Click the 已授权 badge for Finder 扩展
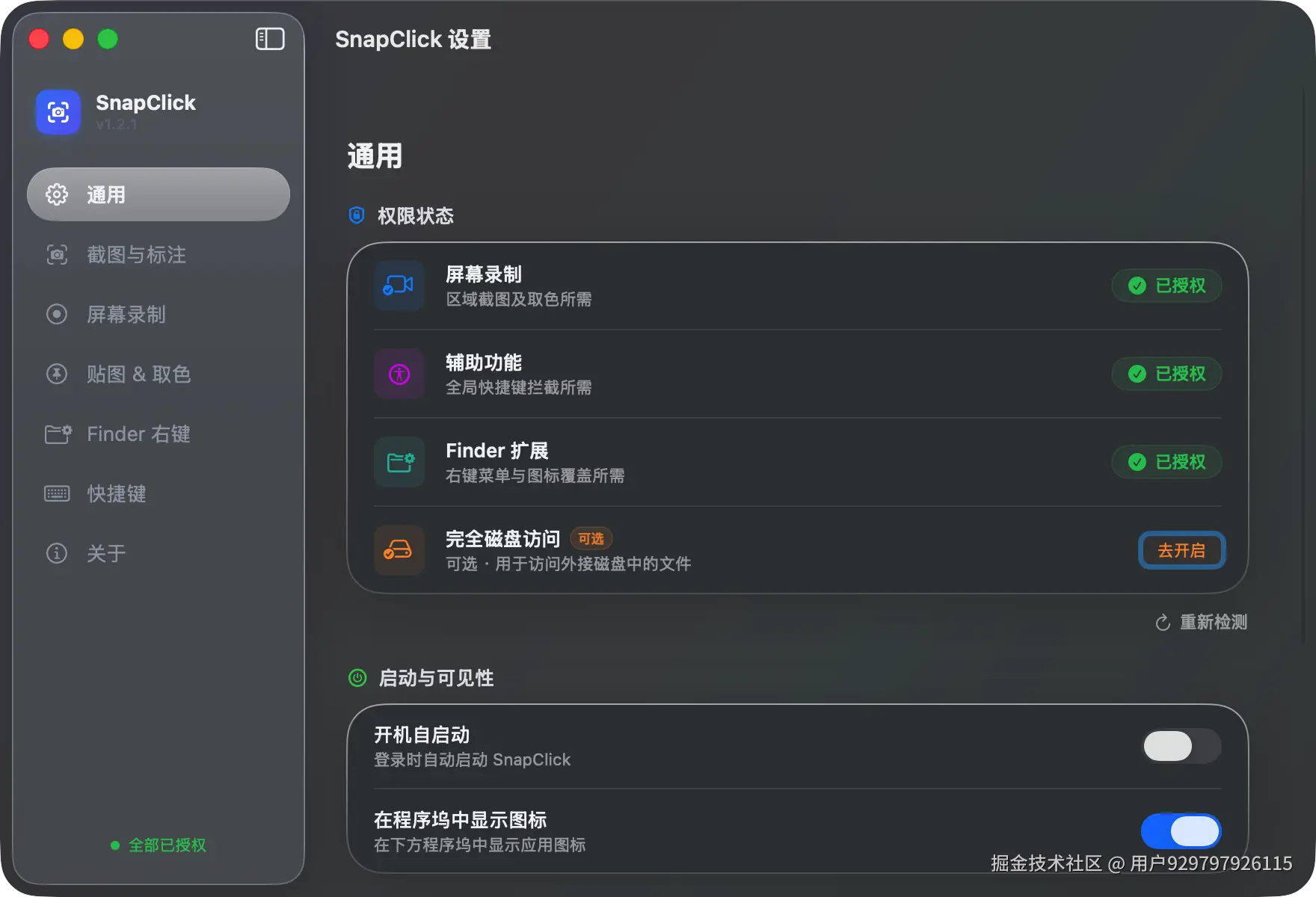Image resolution: width=1316 pixels, height=897 pixels. [x=1166, y=462]
